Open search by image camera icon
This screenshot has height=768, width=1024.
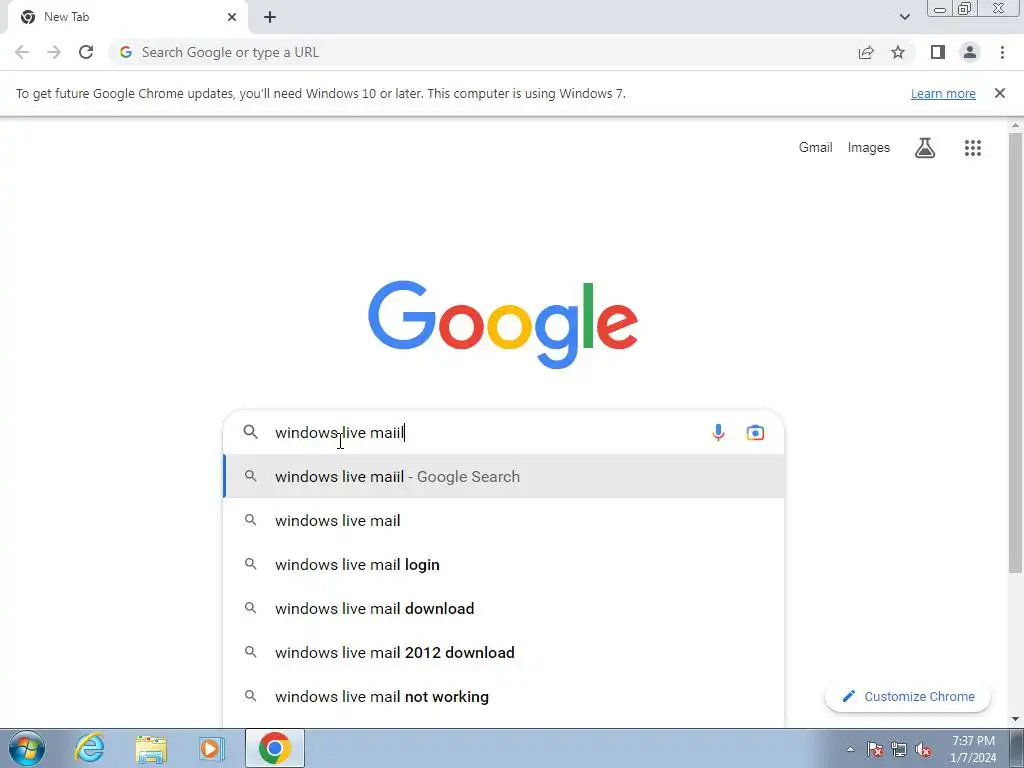point(755,433)
